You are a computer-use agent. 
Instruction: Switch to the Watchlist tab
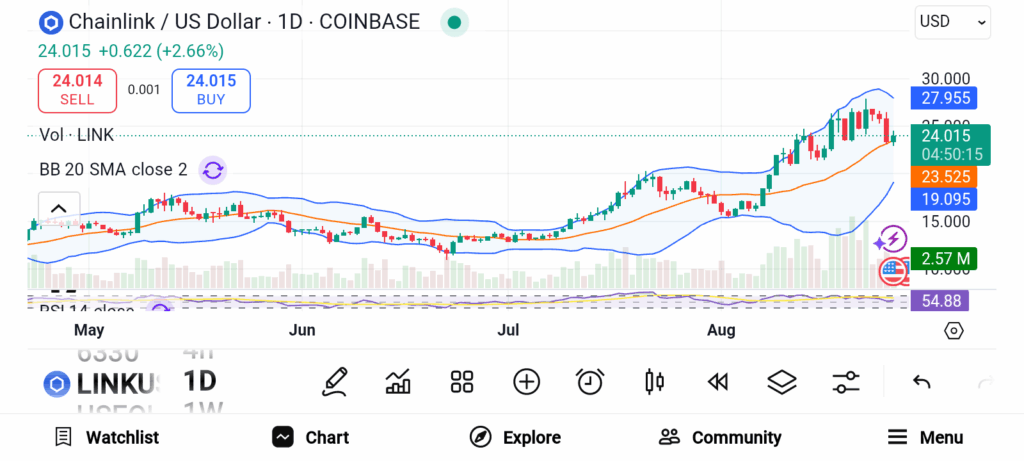click(106, 437)
